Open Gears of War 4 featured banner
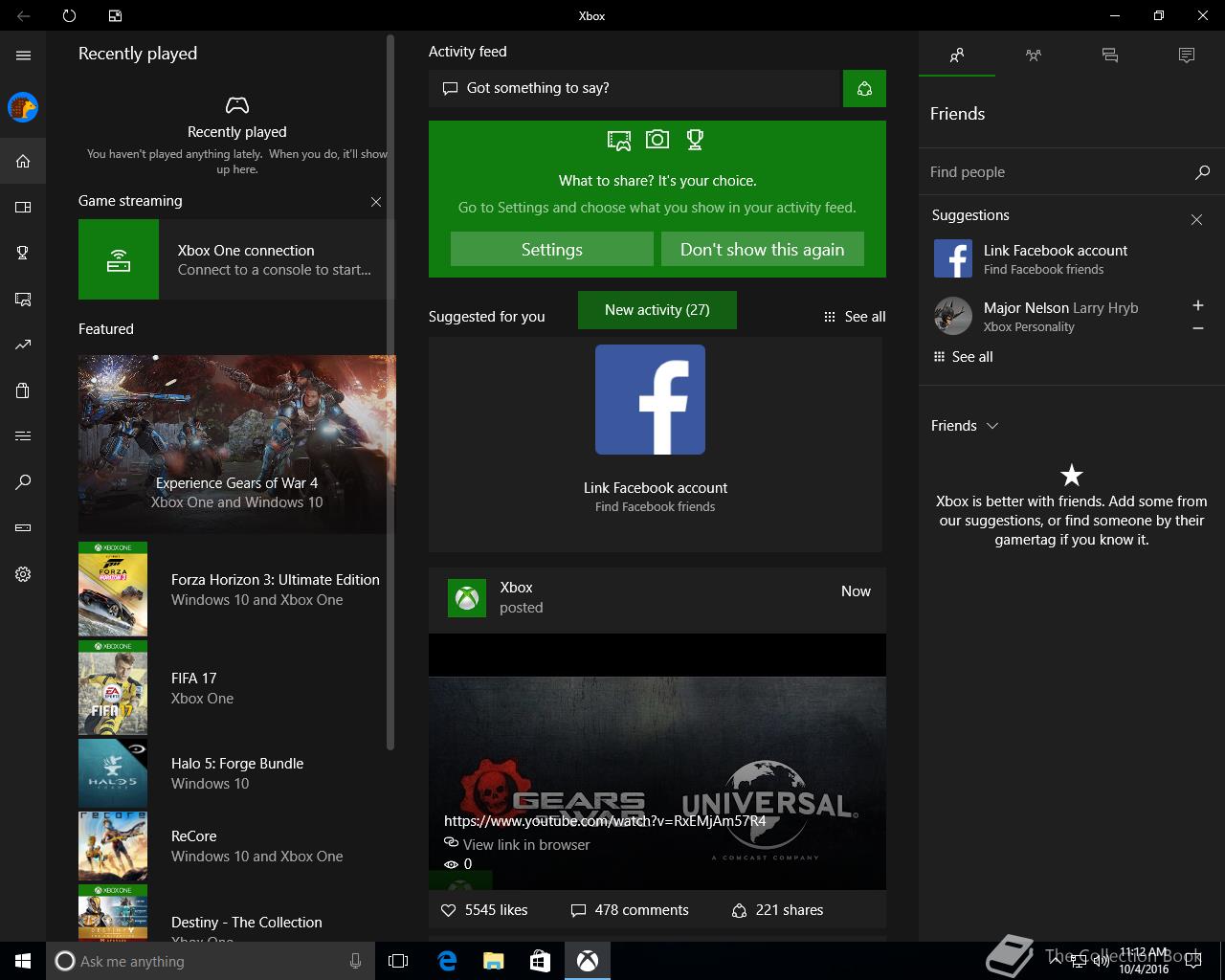 click(237, 444)
